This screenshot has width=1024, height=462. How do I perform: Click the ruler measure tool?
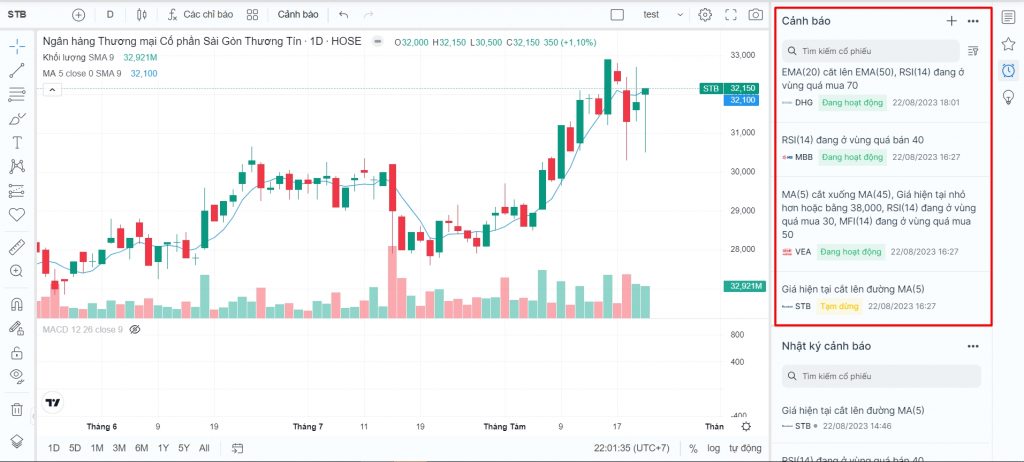[17, 245]
